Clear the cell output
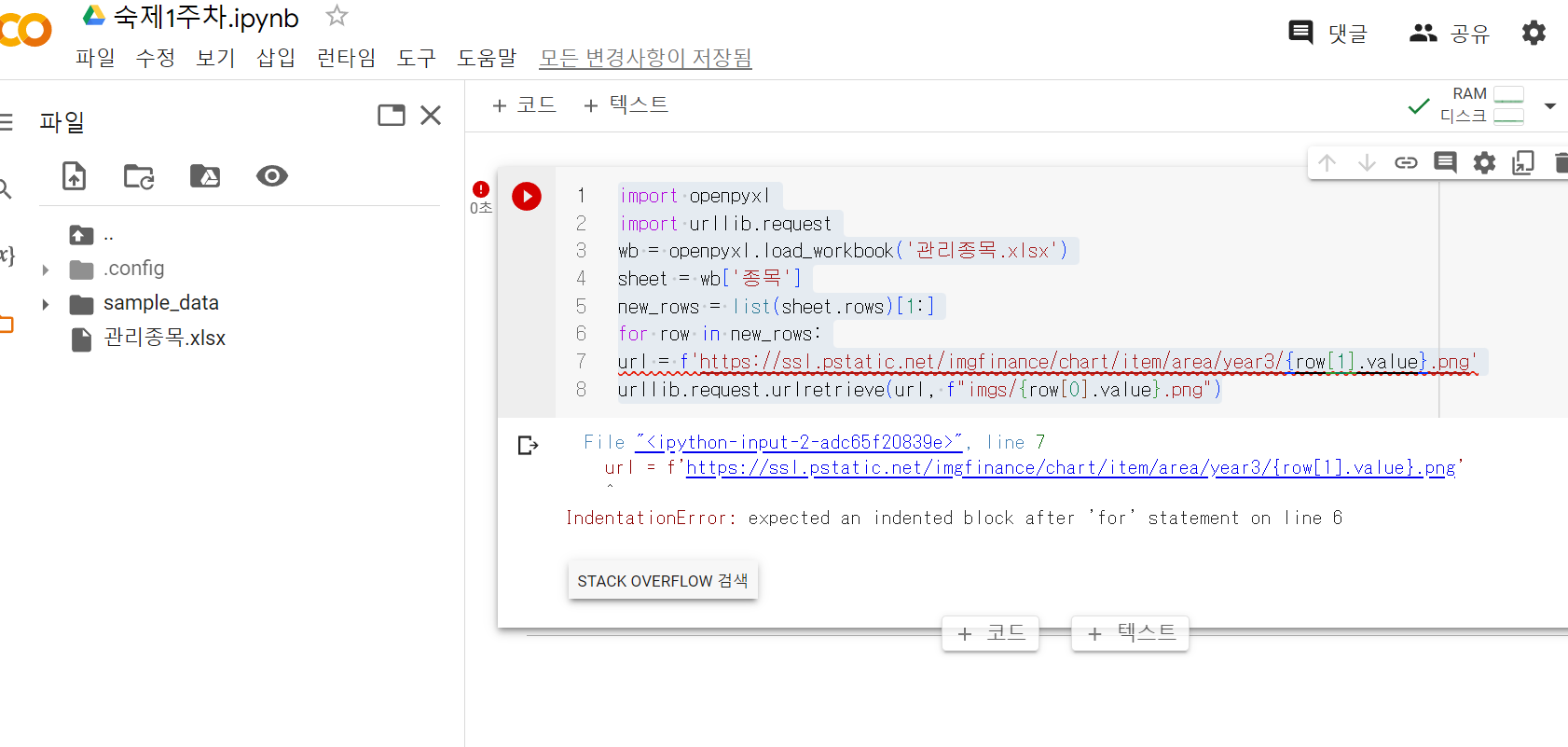1568x747 pixels. point(528,446)
